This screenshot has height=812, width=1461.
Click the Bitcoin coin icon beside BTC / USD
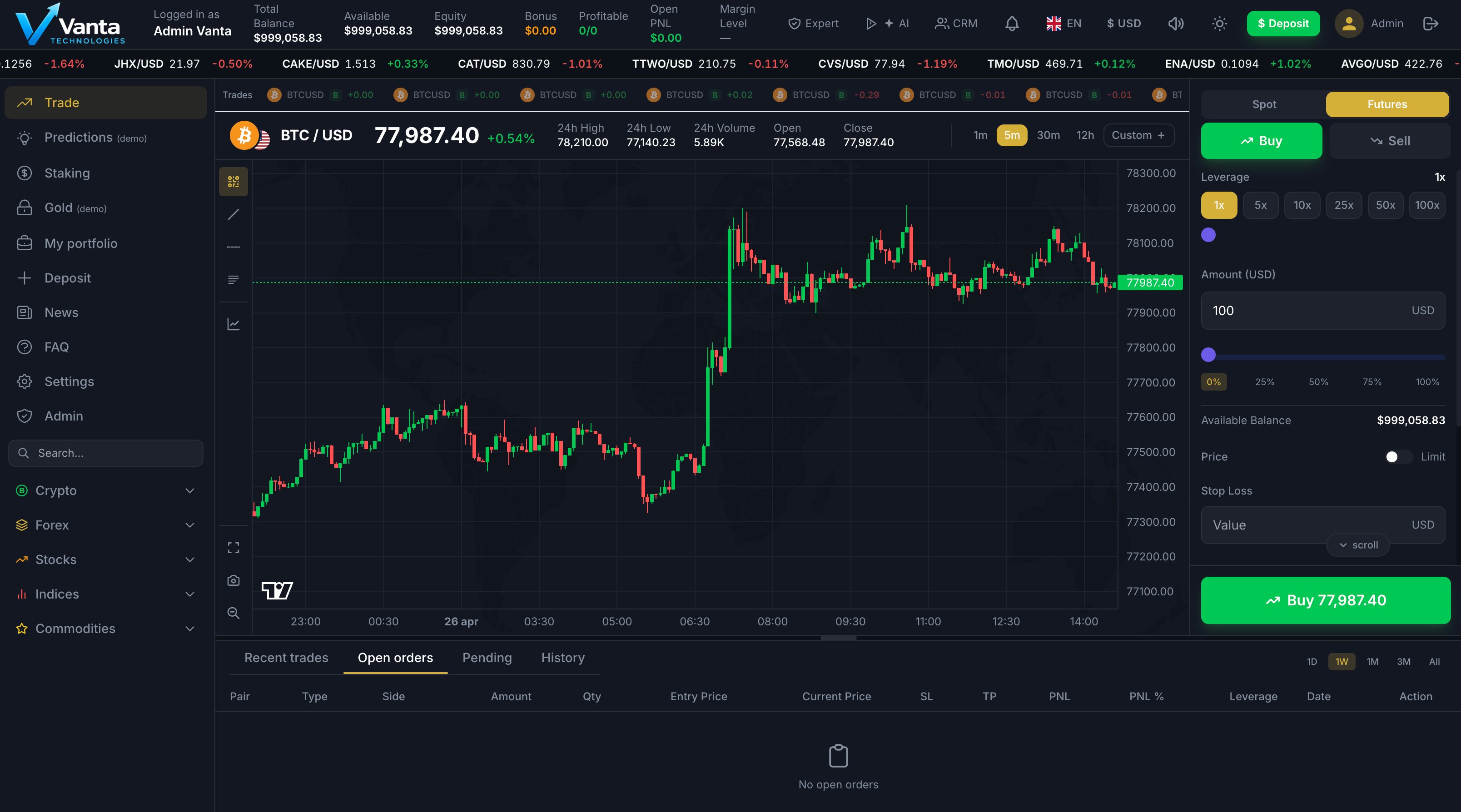click(244, 135)
